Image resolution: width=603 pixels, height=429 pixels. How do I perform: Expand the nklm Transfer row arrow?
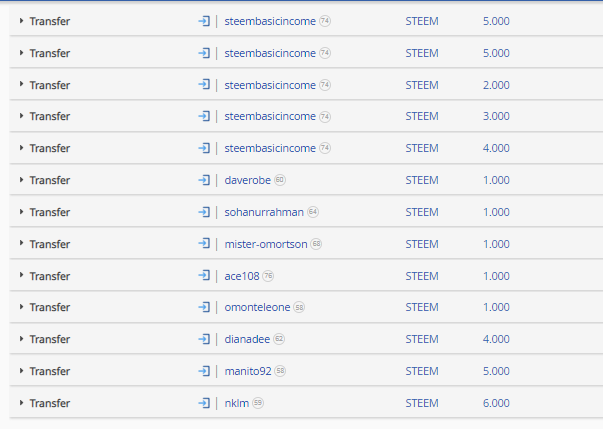[x=22, y=402]
